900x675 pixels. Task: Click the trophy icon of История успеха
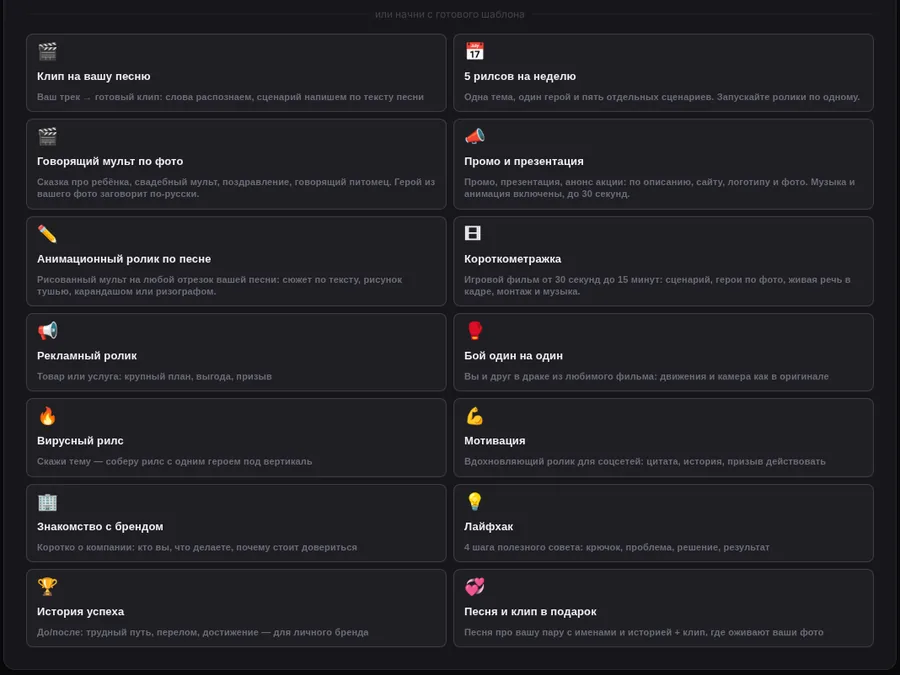pyautogui.click(x=47, y=587)
